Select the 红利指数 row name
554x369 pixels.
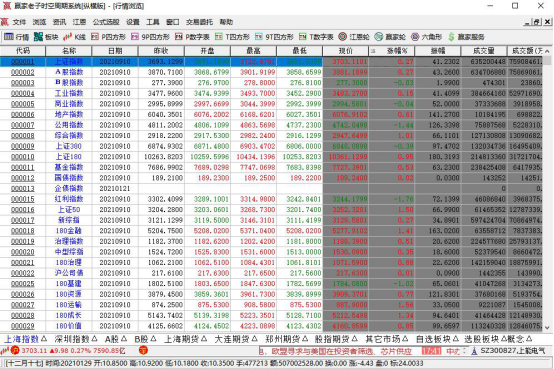[x=69, y=199]
